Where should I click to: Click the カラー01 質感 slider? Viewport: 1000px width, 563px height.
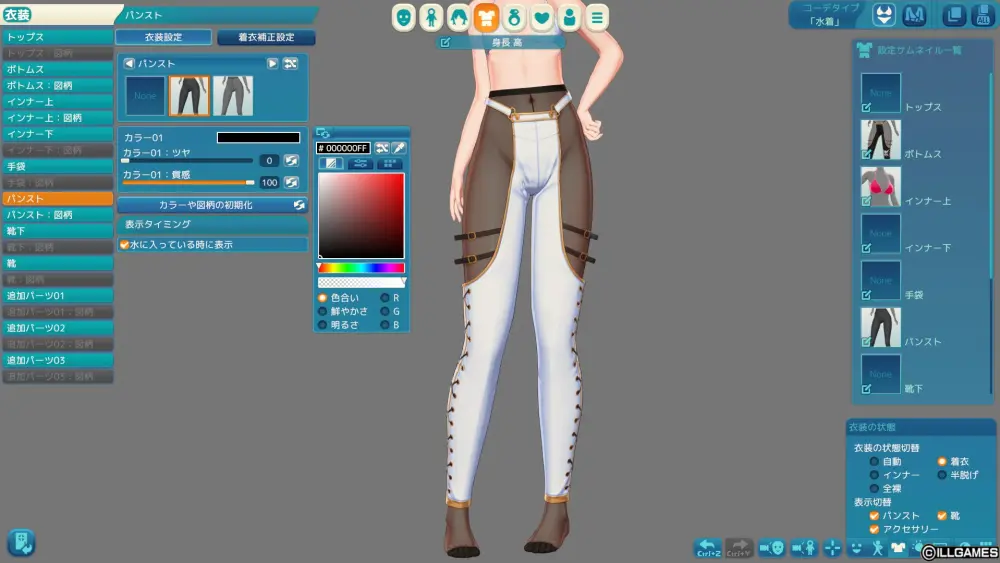coord(189,182)
